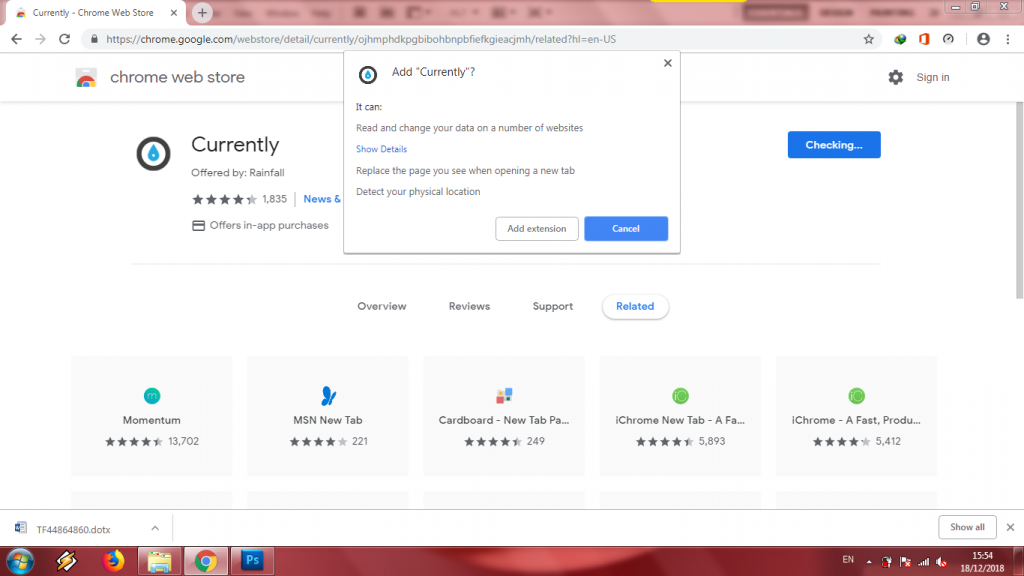The width and height of the screenshot is (1024, 576).
Task: Open the iChrome - A Fast, Productive card
Action: click(x=856, y=416)
